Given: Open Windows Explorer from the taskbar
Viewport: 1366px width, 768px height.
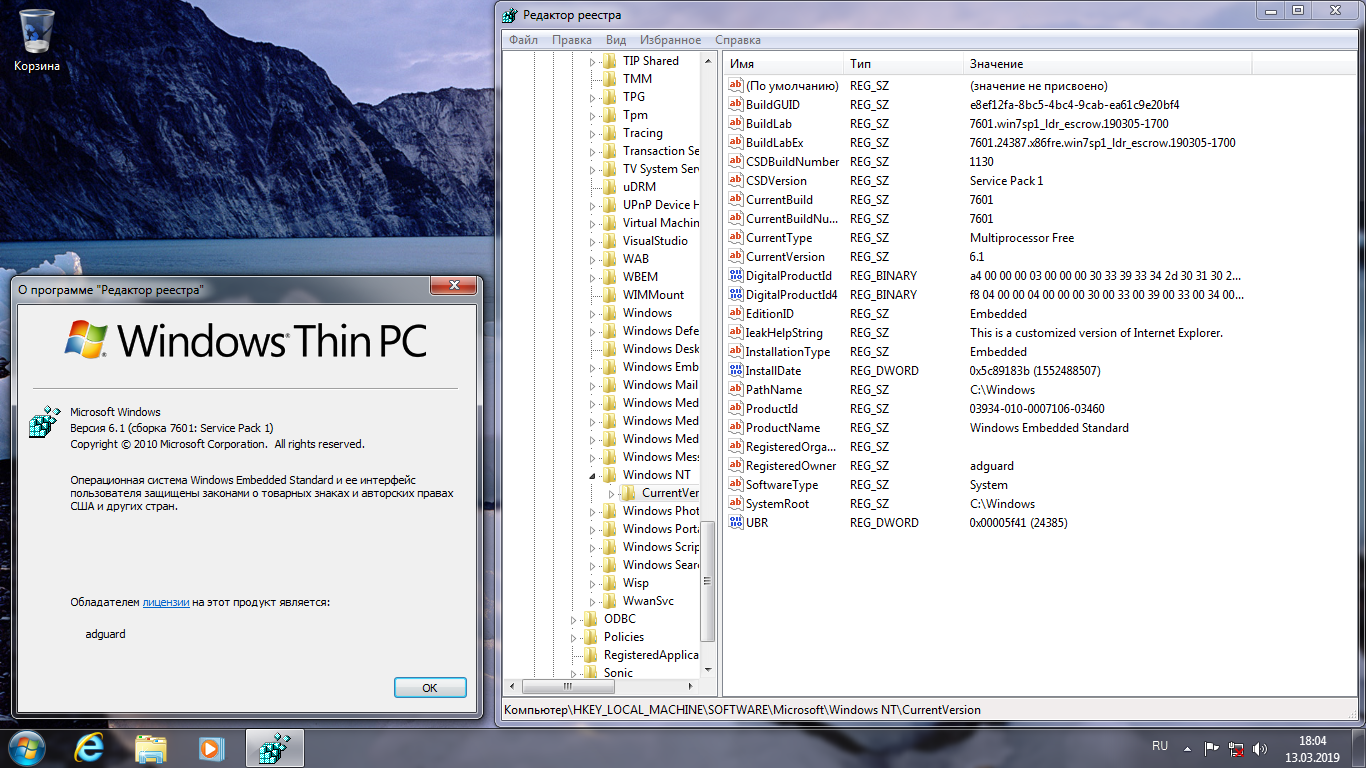Looking at the screenshot, I should (x=151, y=748).
